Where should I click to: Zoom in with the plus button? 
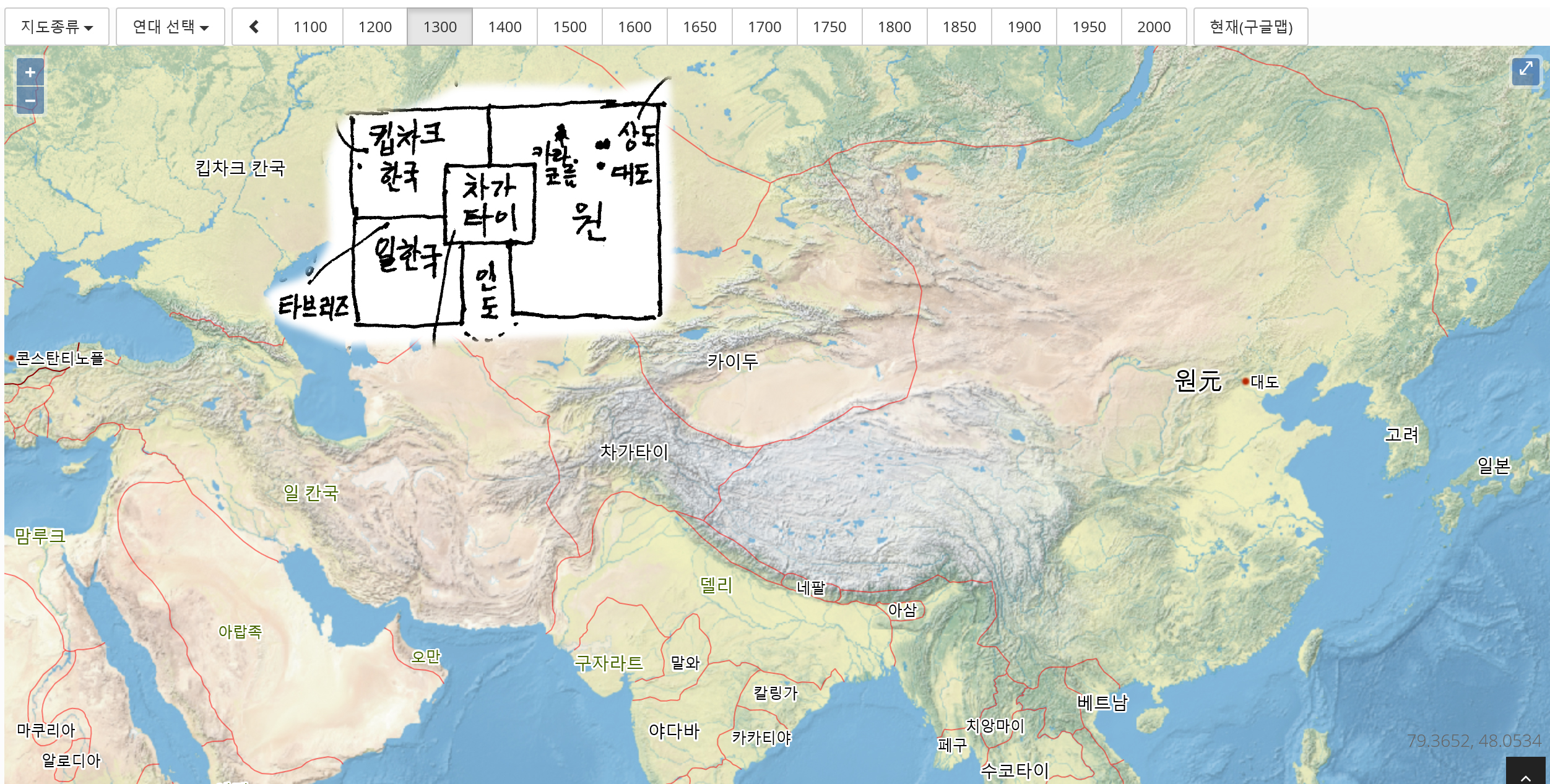point(30,72)
